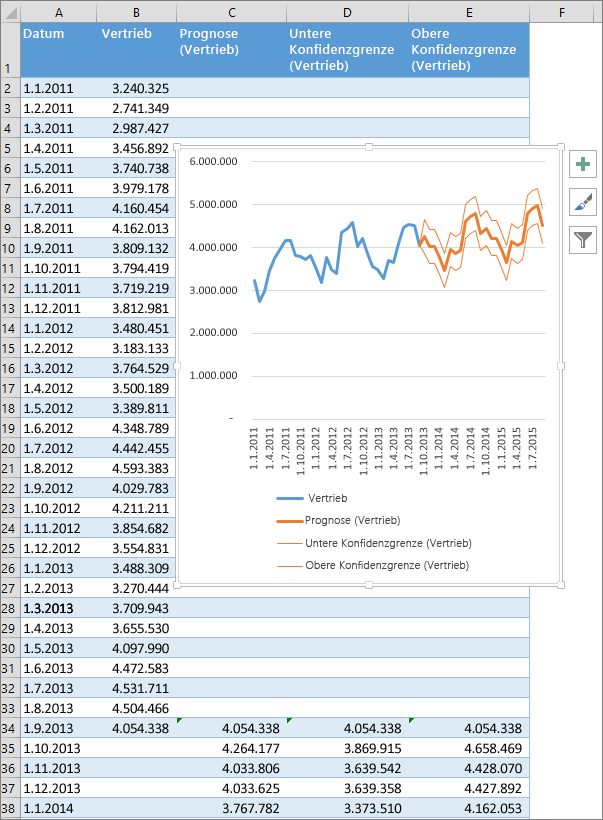Select cell with value 4.531.711
The image size is (603, 820).
[136, 688]
